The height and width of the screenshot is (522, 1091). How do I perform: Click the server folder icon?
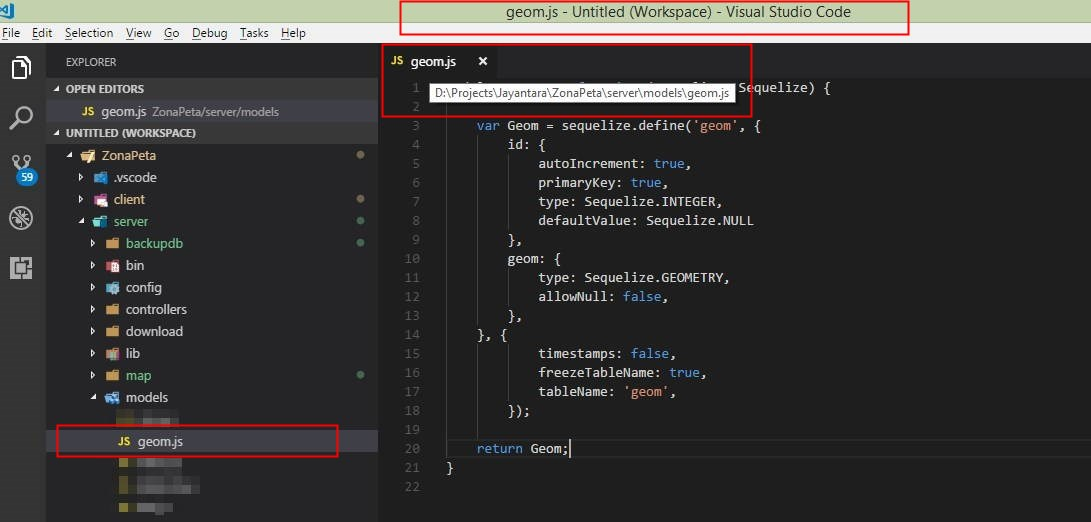pyautogui.click(x=101, y=221)
